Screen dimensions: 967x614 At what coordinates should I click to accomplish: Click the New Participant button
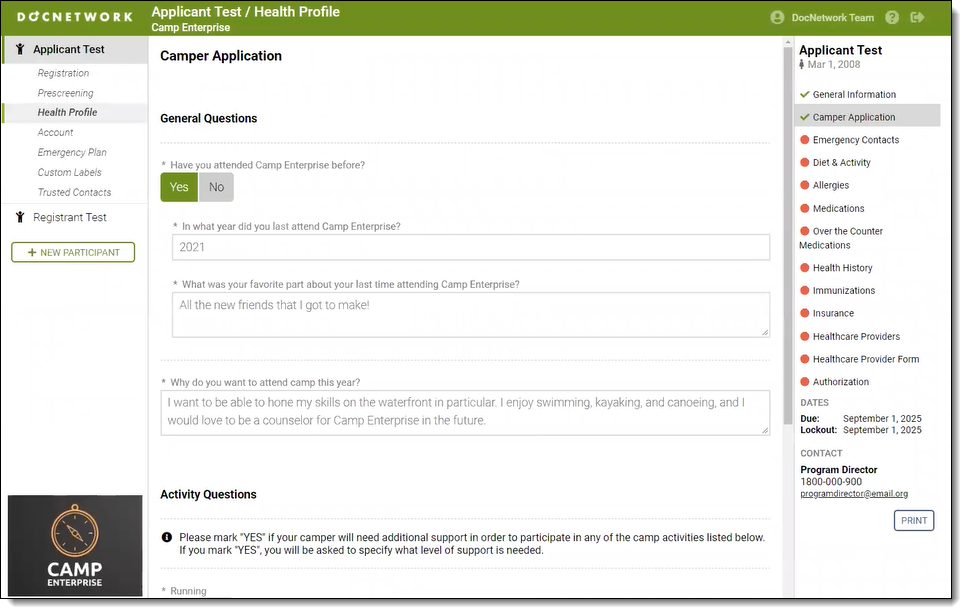point(73,253)
